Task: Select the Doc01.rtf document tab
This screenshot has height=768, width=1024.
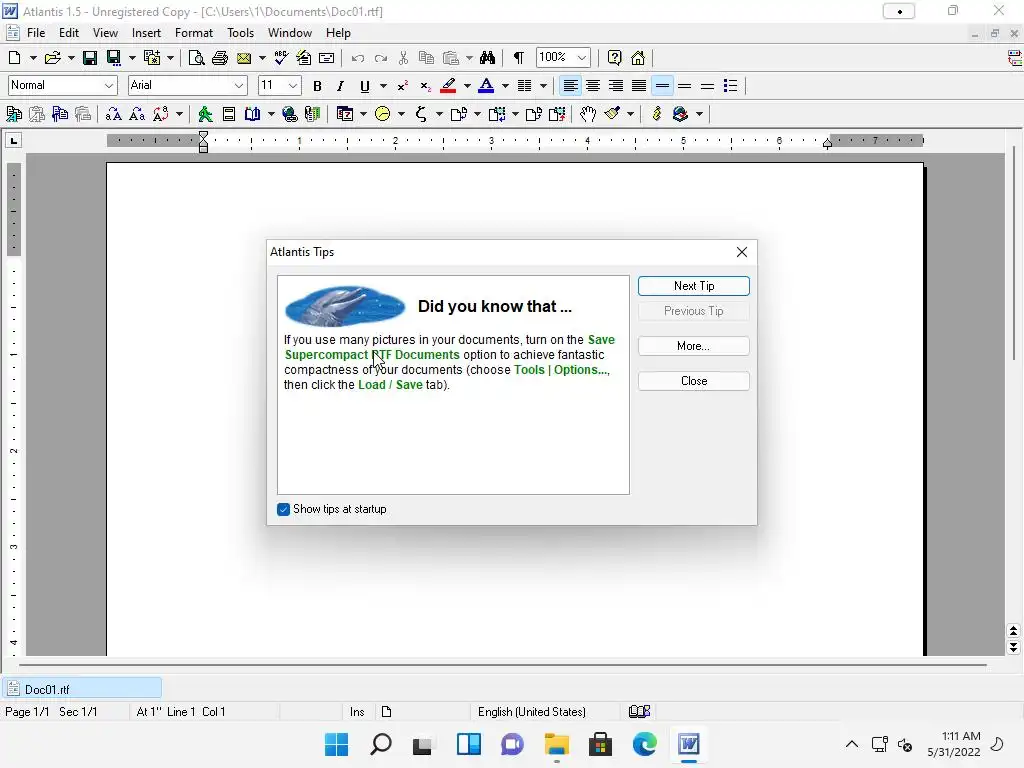Action: pyautogui.click(x=82, y=689)
